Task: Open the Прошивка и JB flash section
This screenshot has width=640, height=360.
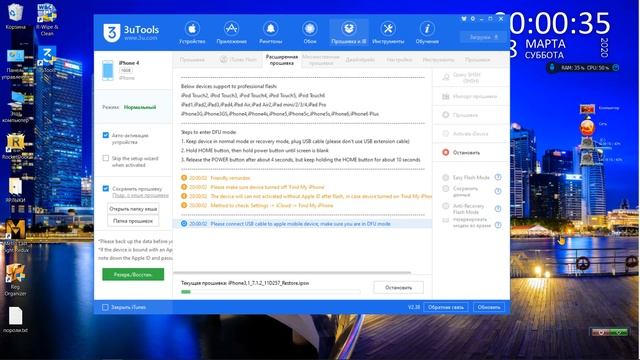Action: [x=349, y=33]
